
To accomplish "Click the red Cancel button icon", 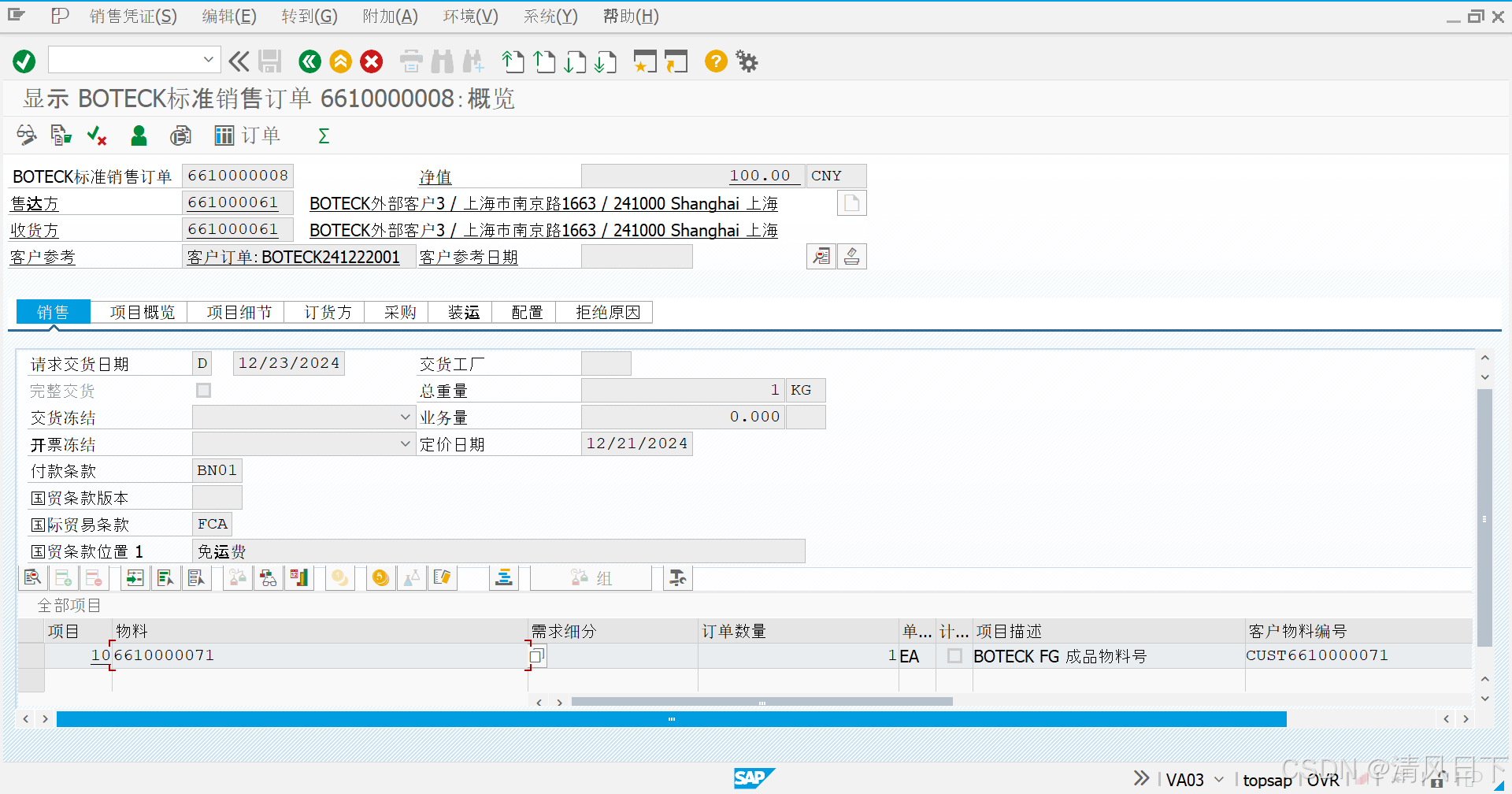I will 372,61.
